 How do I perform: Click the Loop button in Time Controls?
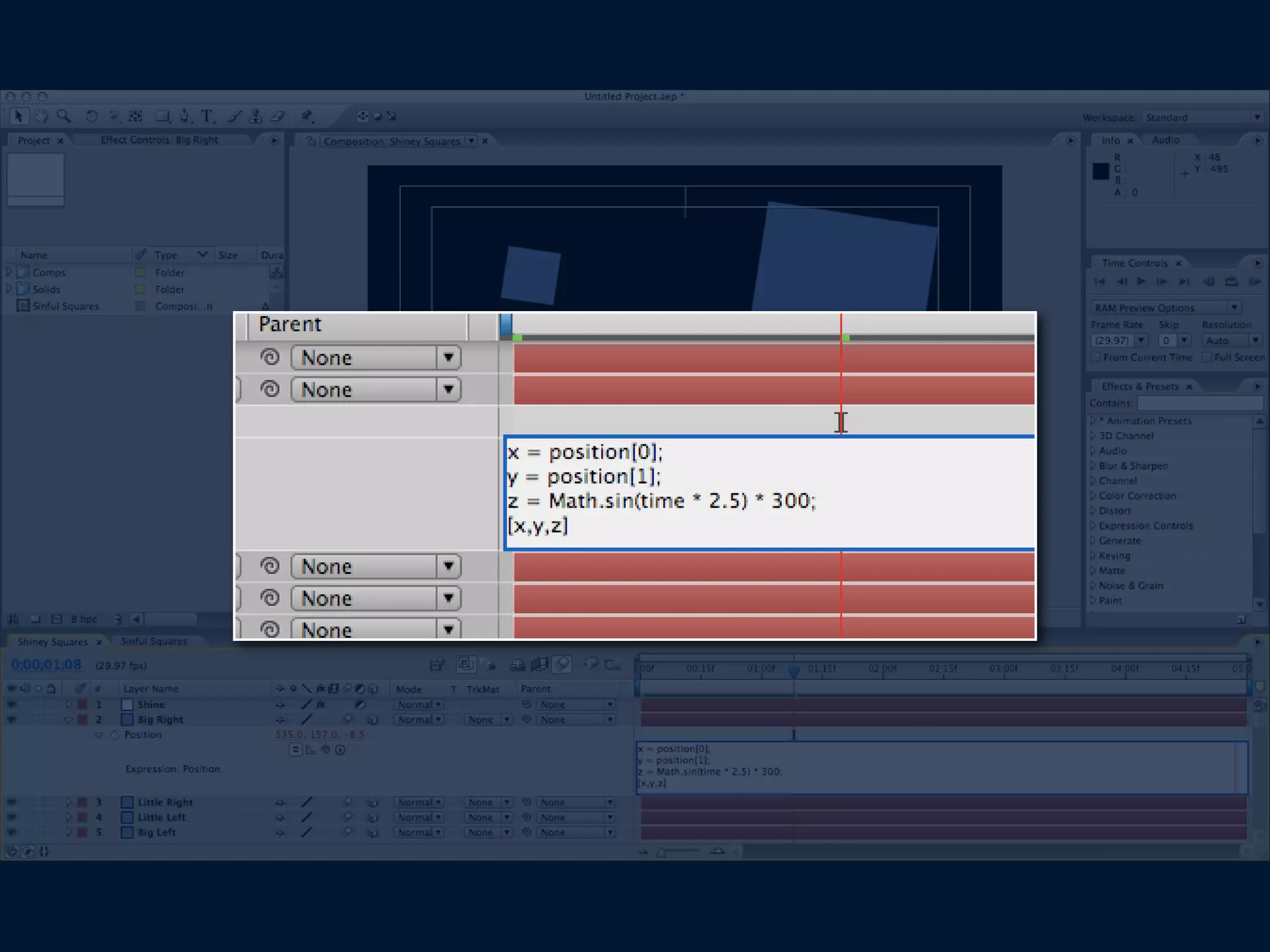pos(1232,281)
